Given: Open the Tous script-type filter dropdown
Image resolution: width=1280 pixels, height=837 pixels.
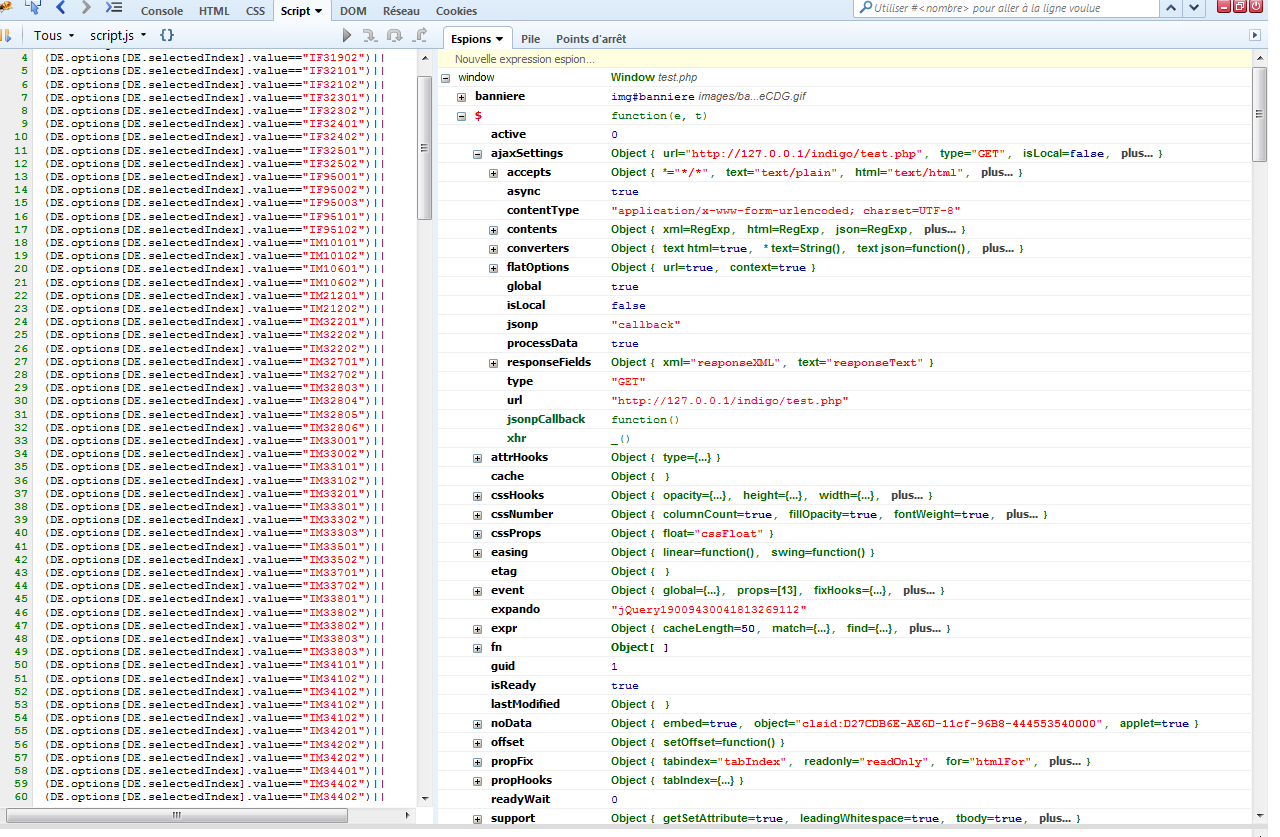Looking at the screenshot, I should 54,35.
